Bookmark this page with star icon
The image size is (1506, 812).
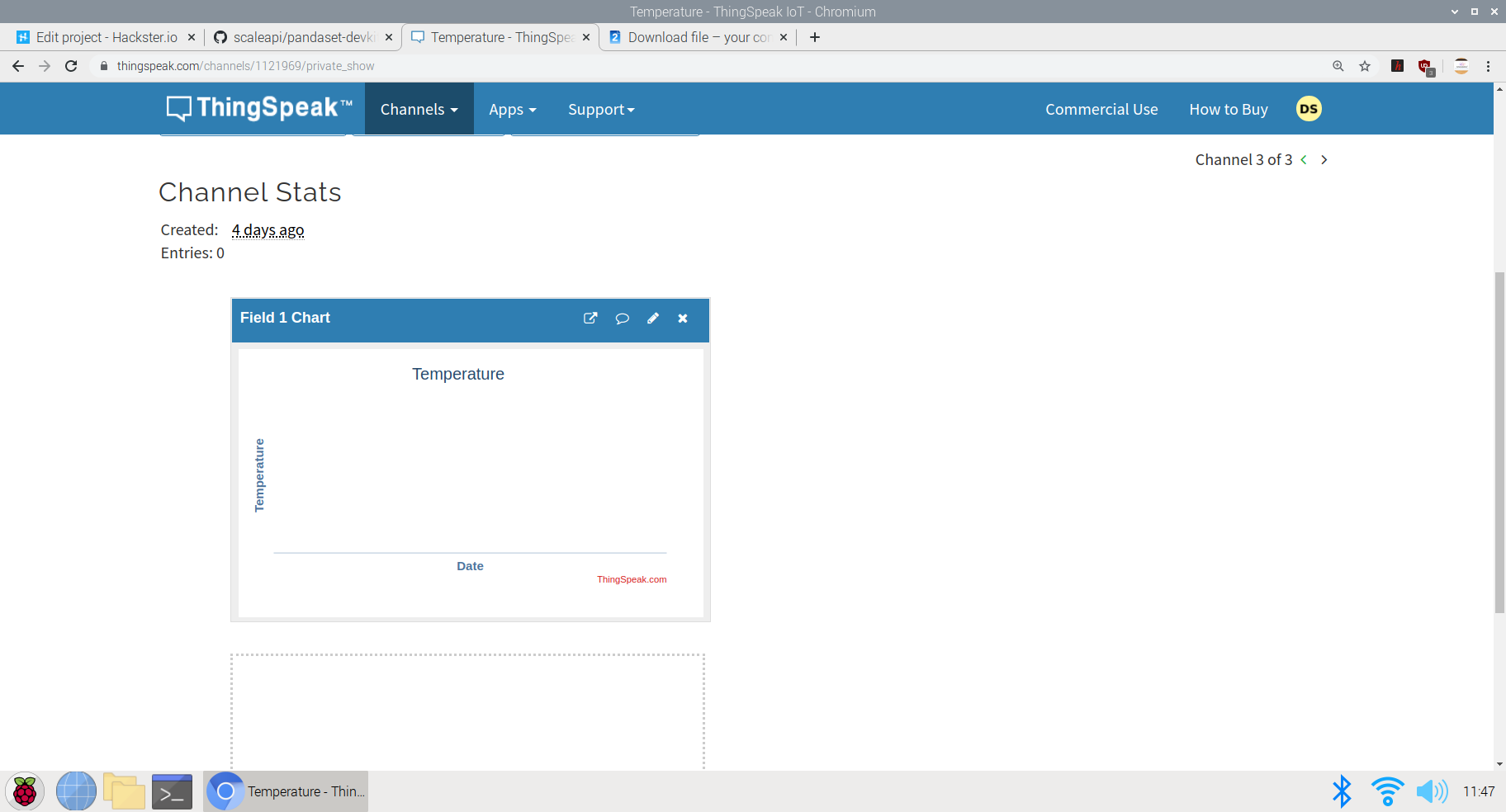pos(1365,66)
